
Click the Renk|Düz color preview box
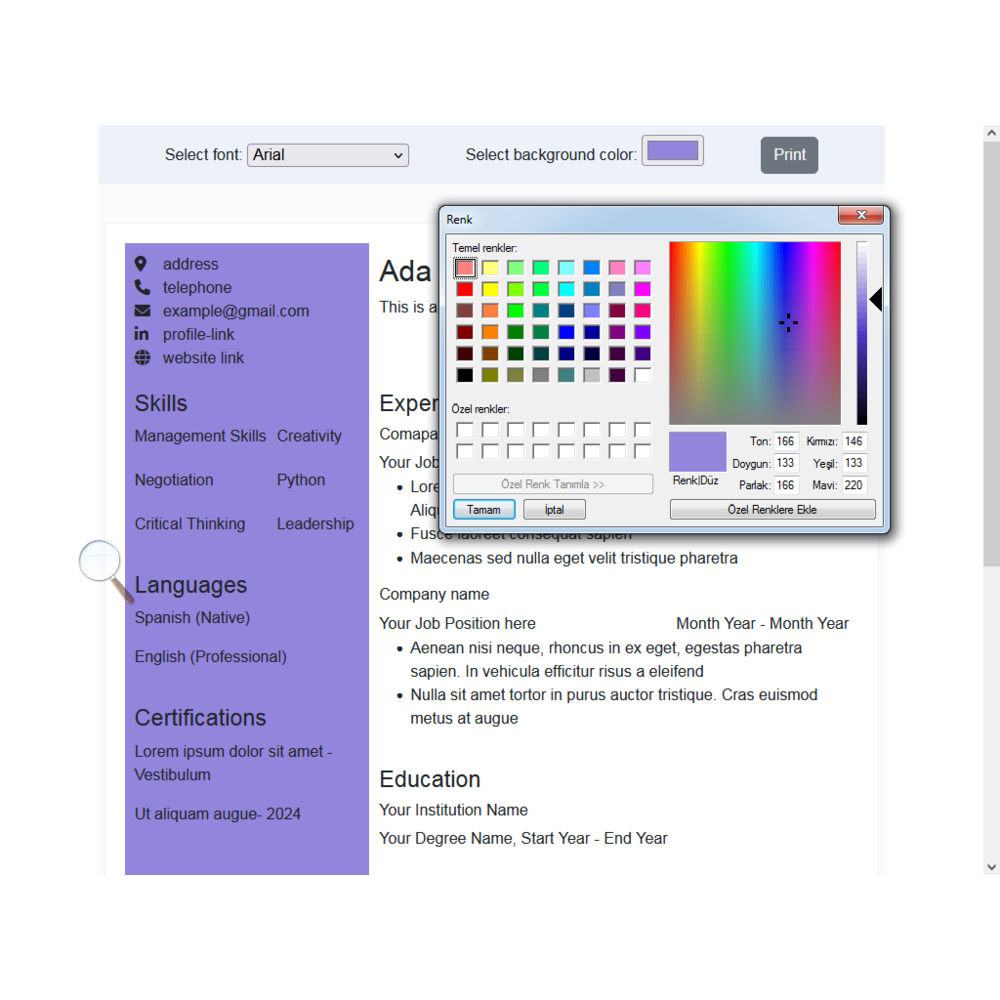(x=698, y=452)
